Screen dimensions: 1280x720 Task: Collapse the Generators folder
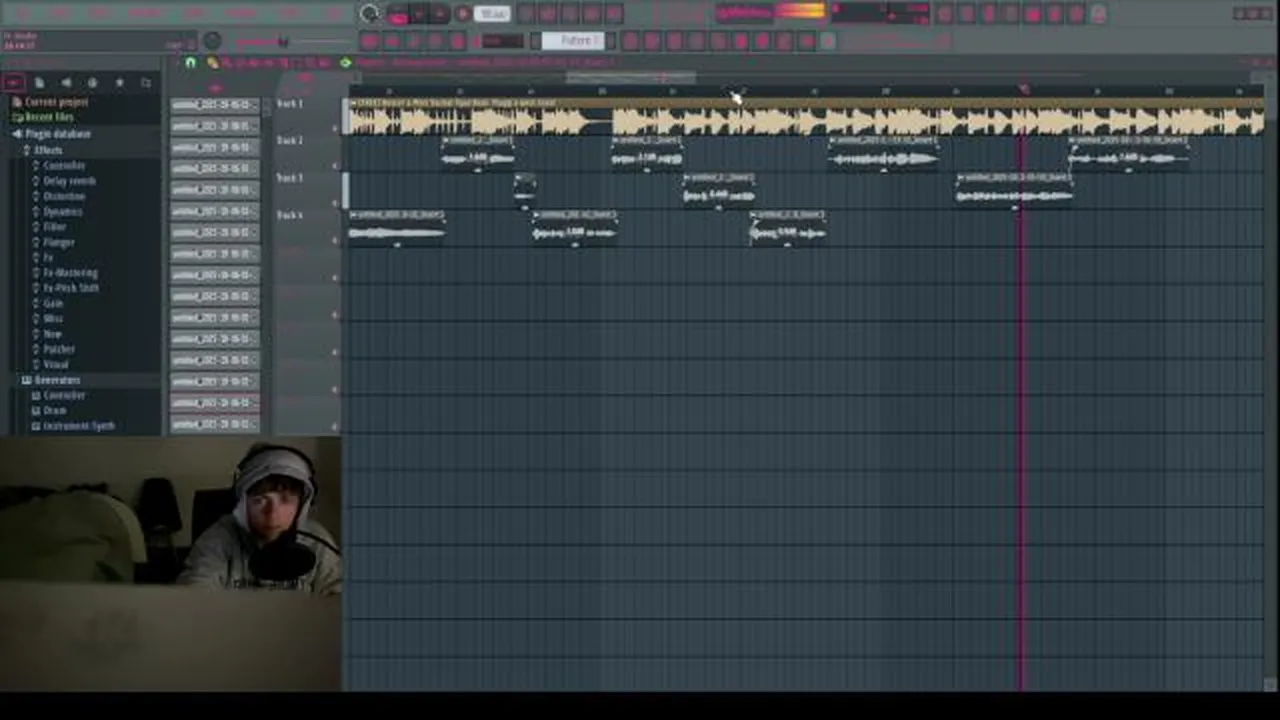[x=57, y=380]
